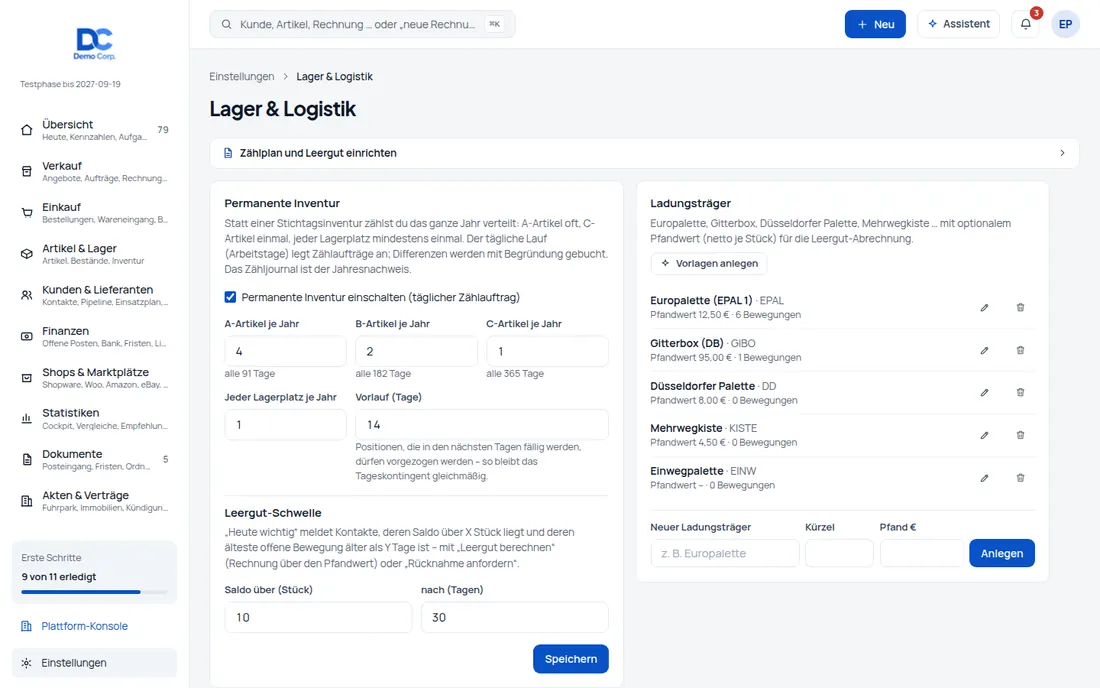Viewport: 1100px width, 688px height.
Task: Focus the Saldo über (Stück) field
Action: [x=318, y=618]
